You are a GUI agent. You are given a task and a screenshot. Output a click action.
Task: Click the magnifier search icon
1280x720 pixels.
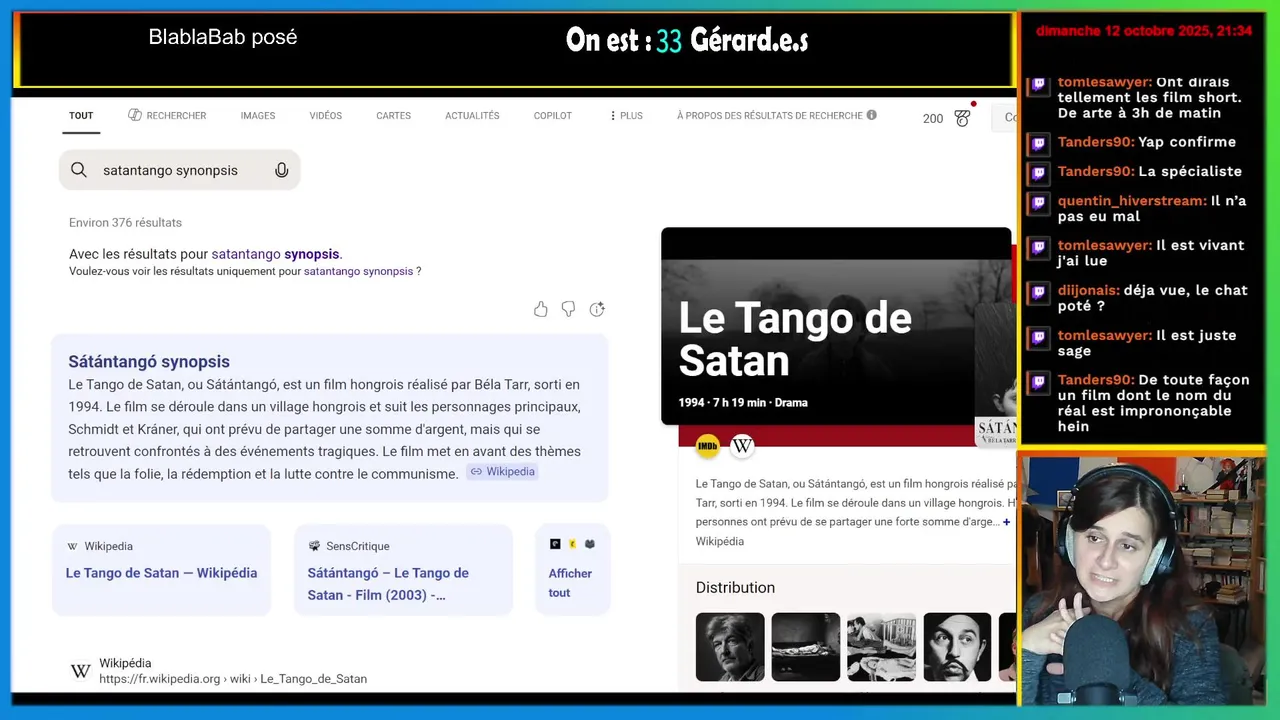[x=79, y=170]
